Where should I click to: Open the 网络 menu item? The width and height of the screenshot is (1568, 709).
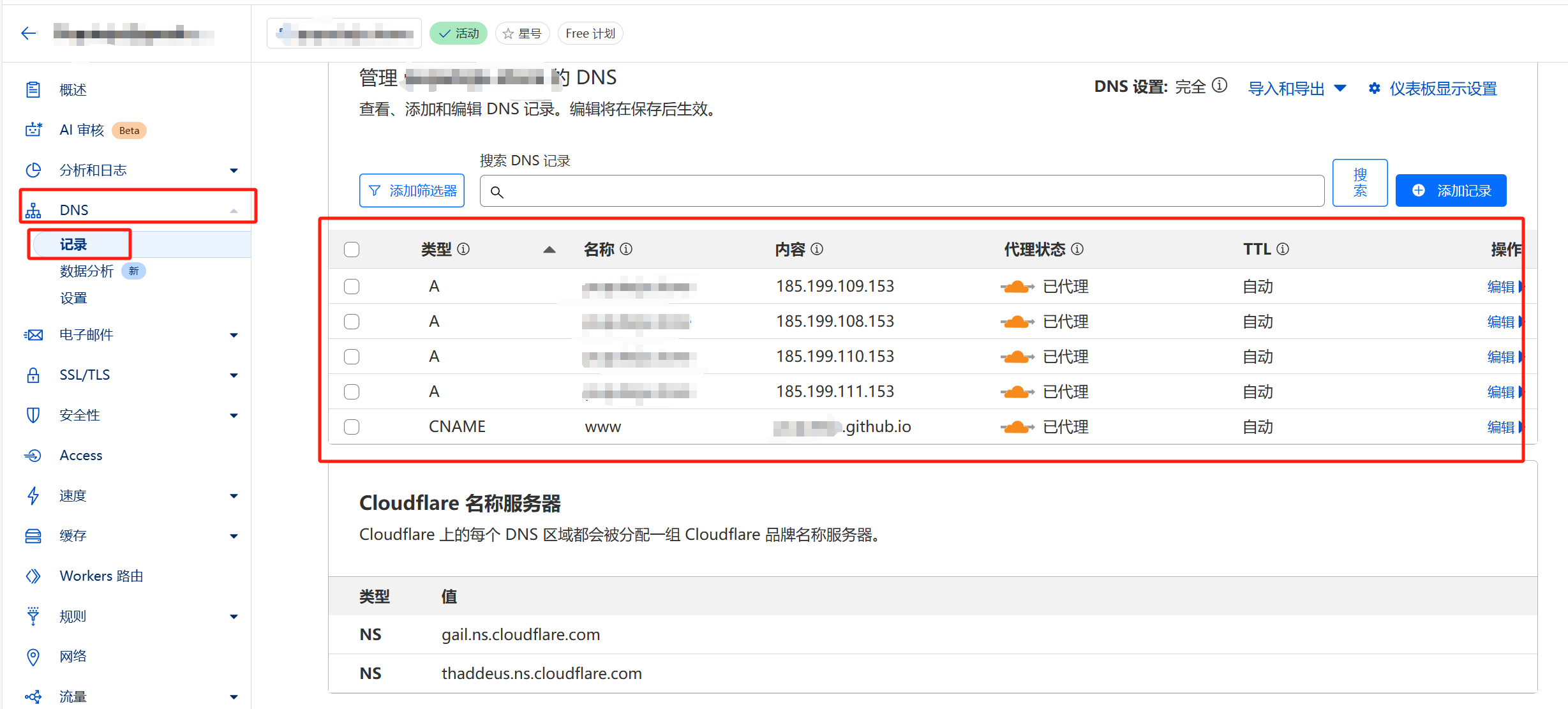click(x=73, y=657)
